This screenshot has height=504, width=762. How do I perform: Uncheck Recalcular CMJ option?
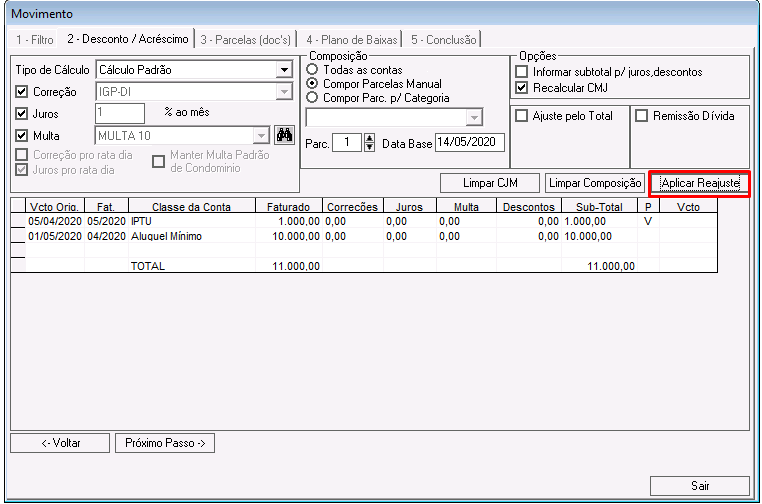(521, 88)
